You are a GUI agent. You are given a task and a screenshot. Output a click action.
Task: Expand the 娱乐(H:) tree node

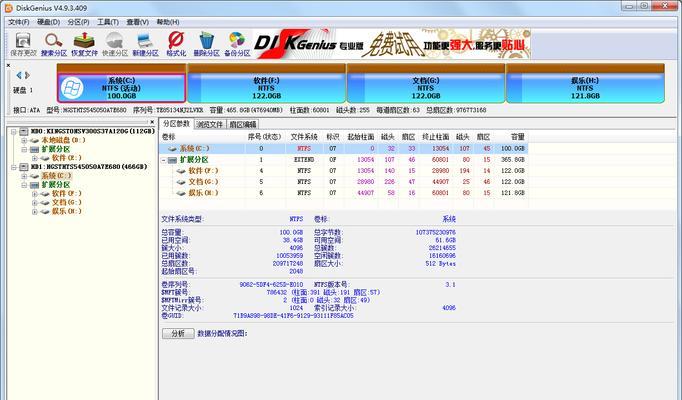[x=35, y=212]
